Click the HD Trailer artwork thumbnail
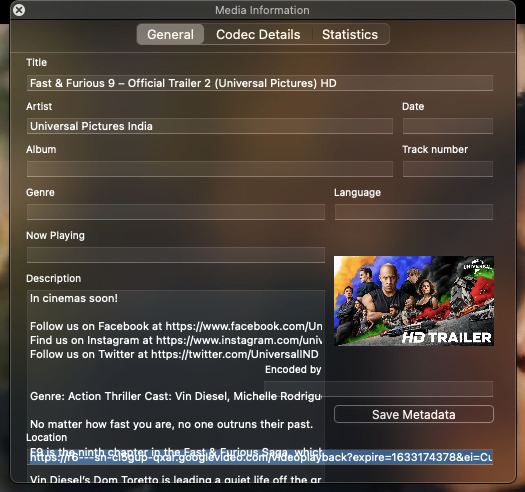This screenshot has width=525, height=492. [x=414, y=301]
